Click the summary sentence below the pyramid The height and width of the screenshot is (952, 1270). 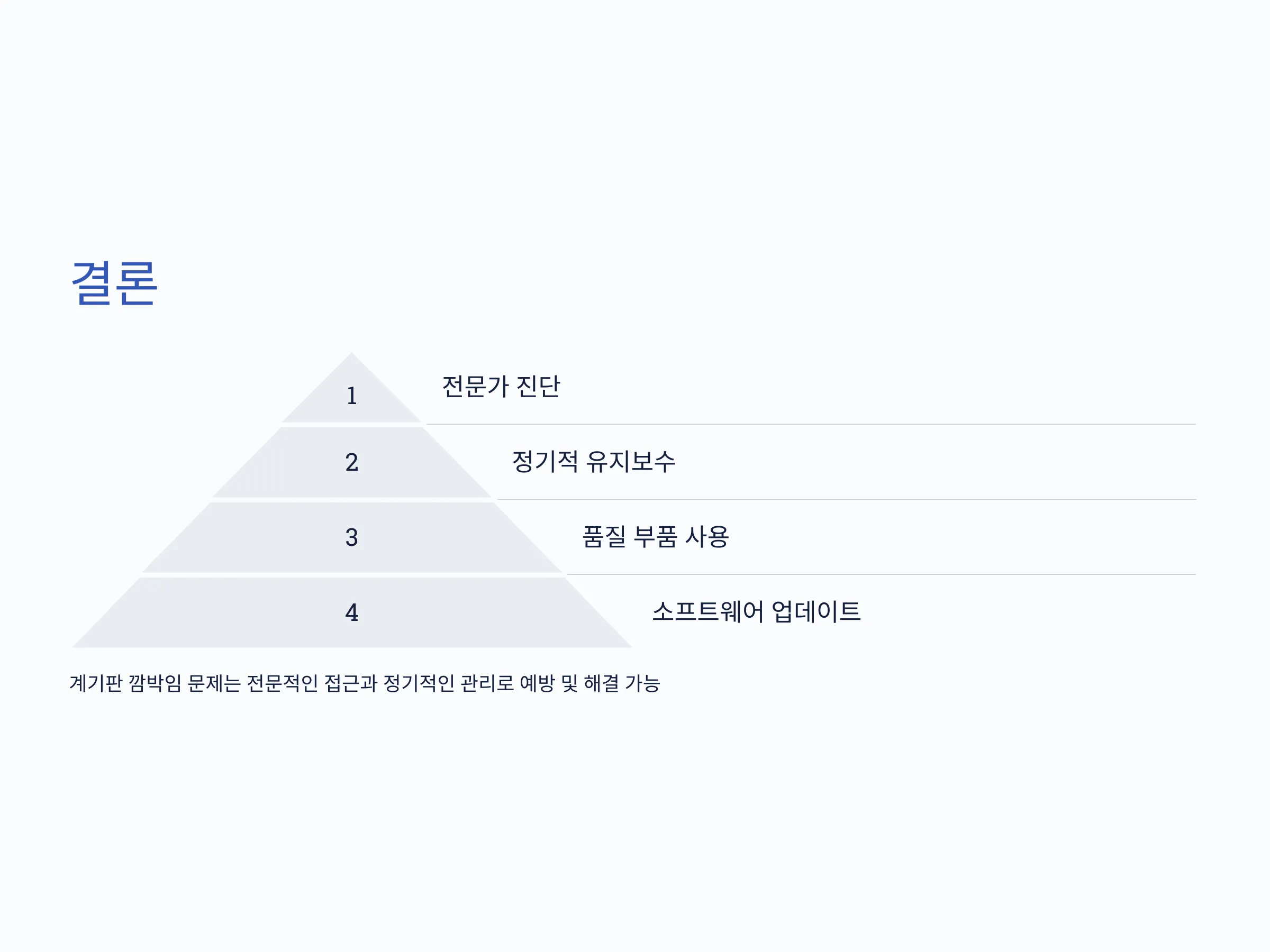coord(365,683)
